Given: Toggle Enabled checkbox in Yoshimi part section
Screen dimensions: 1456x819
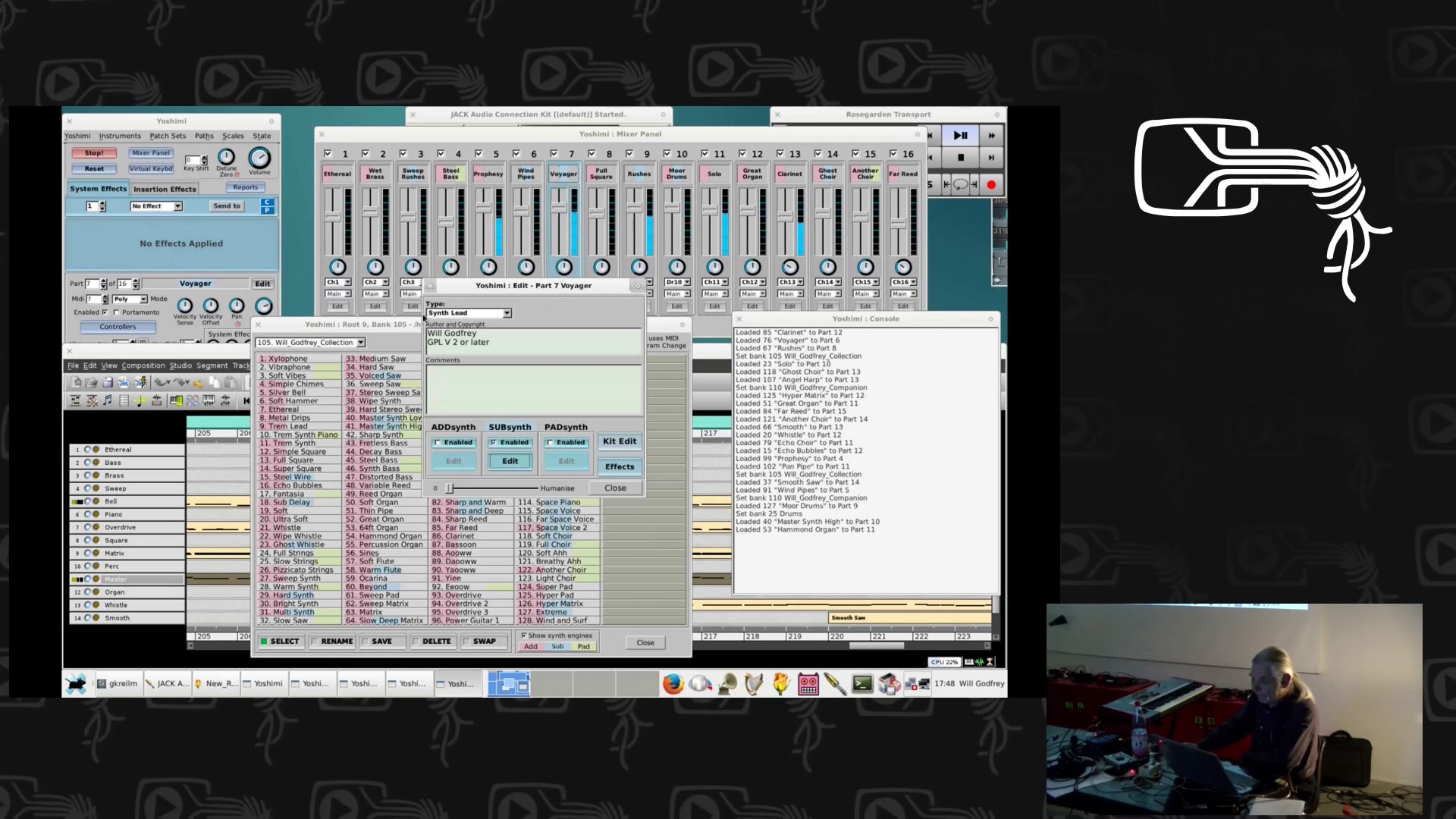Looking at the screenshot, I should pyautogui.click(x=104, y=312).
